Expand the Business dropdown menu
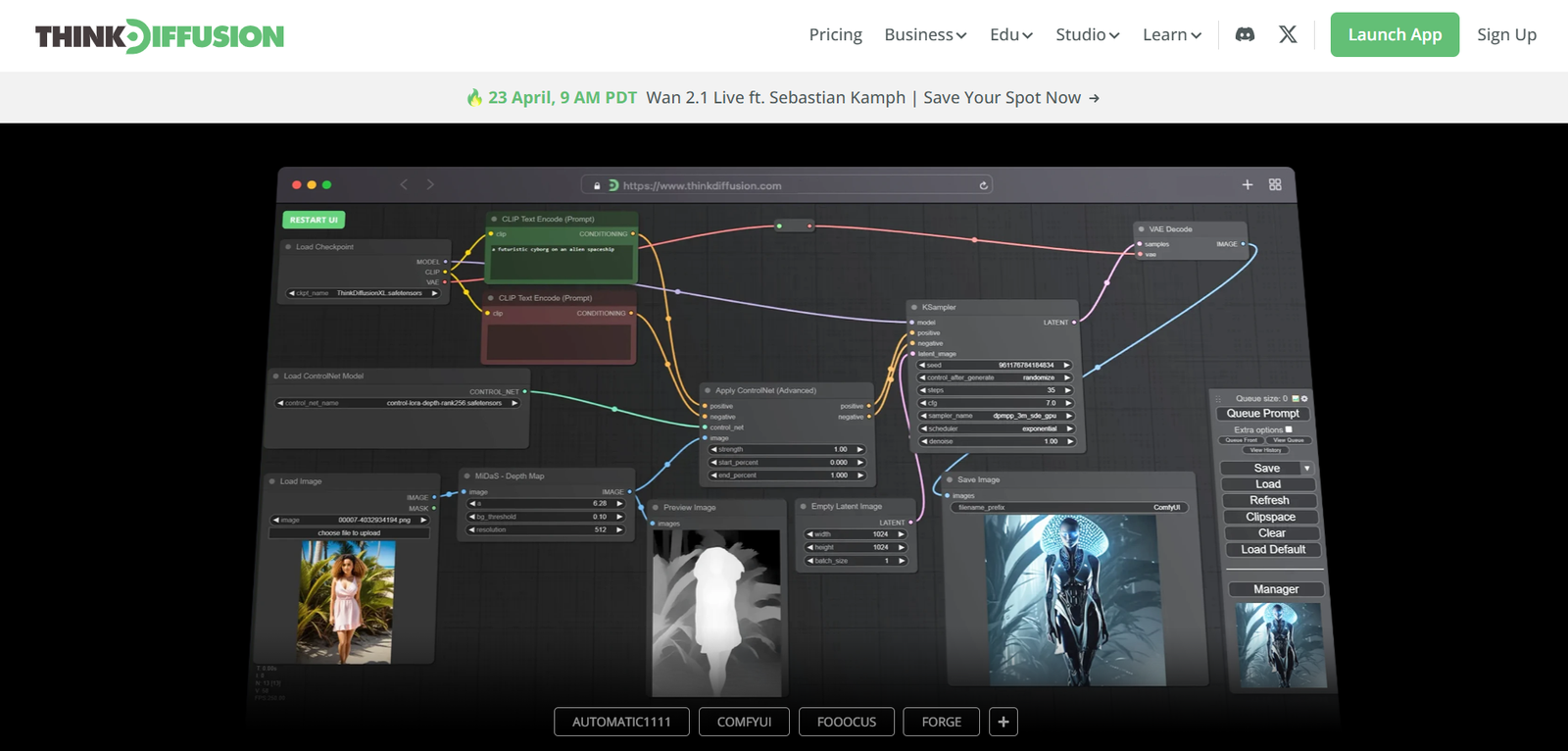The width and height of the screenshot is (1568, 751). pyautogui.click(x=924, y=34)
